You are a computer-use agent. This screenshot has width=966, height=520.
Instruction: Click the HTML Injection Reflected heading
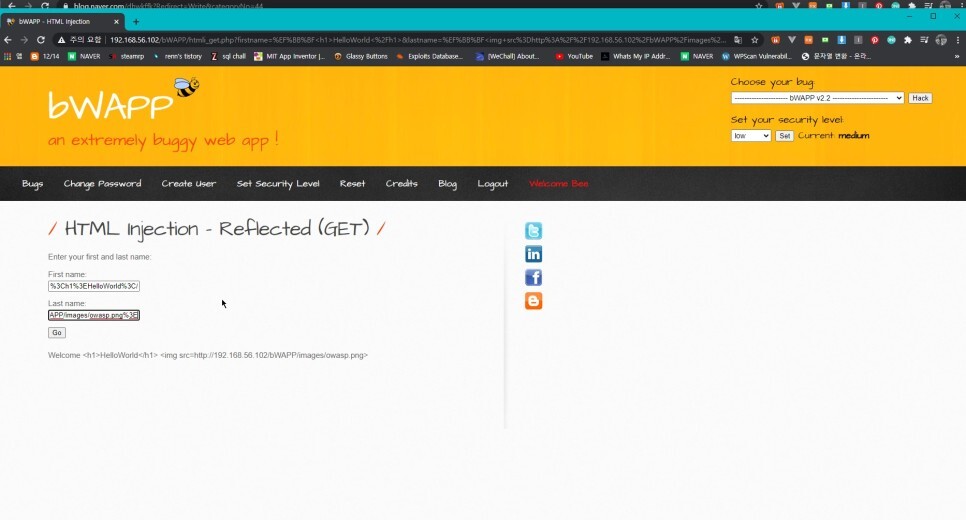217,229
